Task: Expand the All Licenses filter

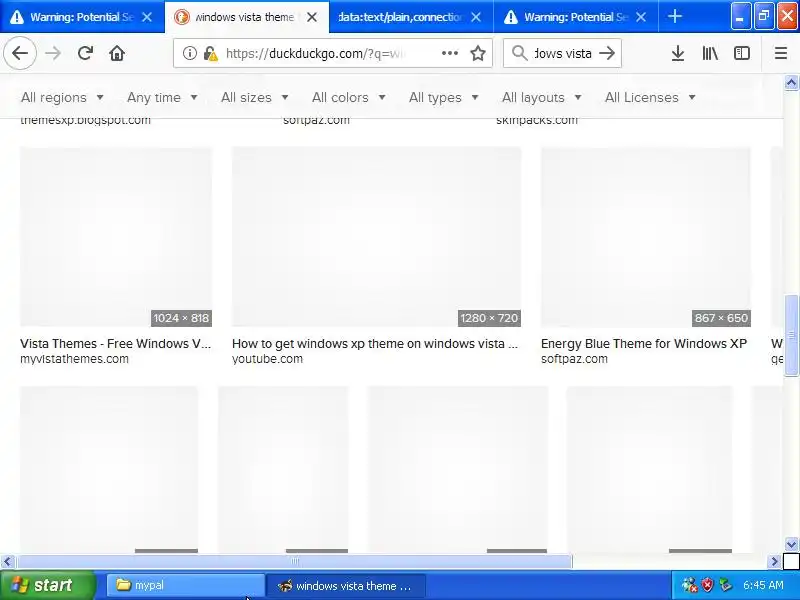Action: coord(650,97)
